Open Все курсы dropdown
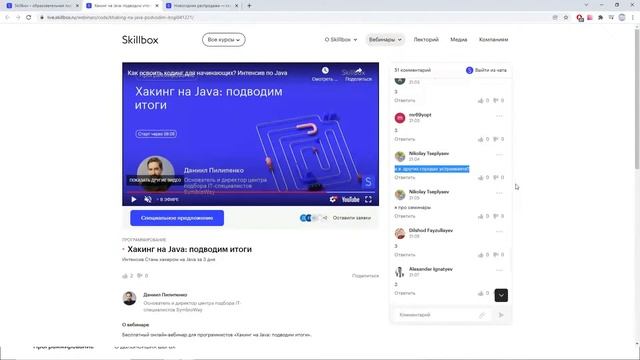 click(224, 40)
